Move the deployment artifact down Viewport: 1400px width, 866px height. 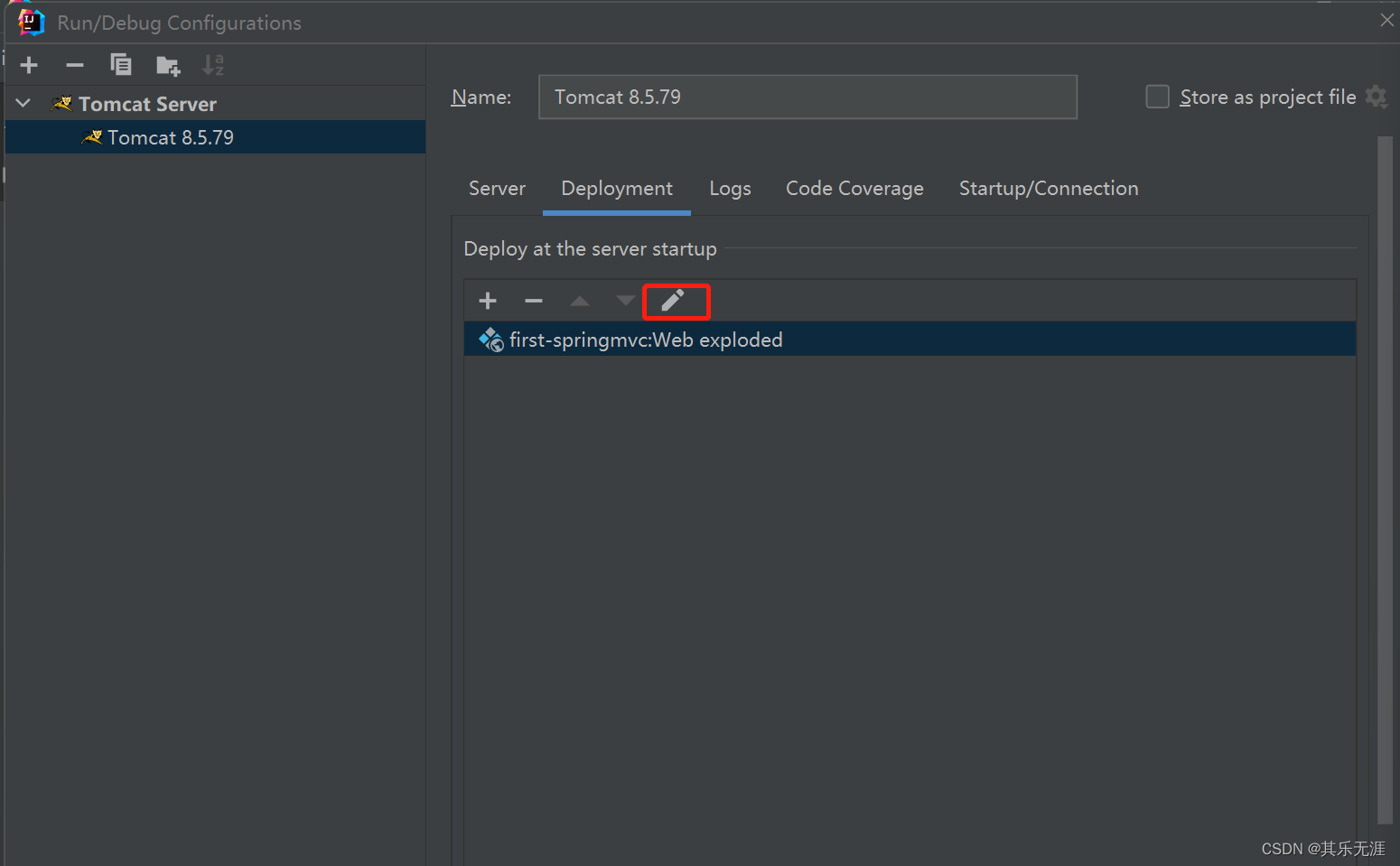click(x=624, y=300)
